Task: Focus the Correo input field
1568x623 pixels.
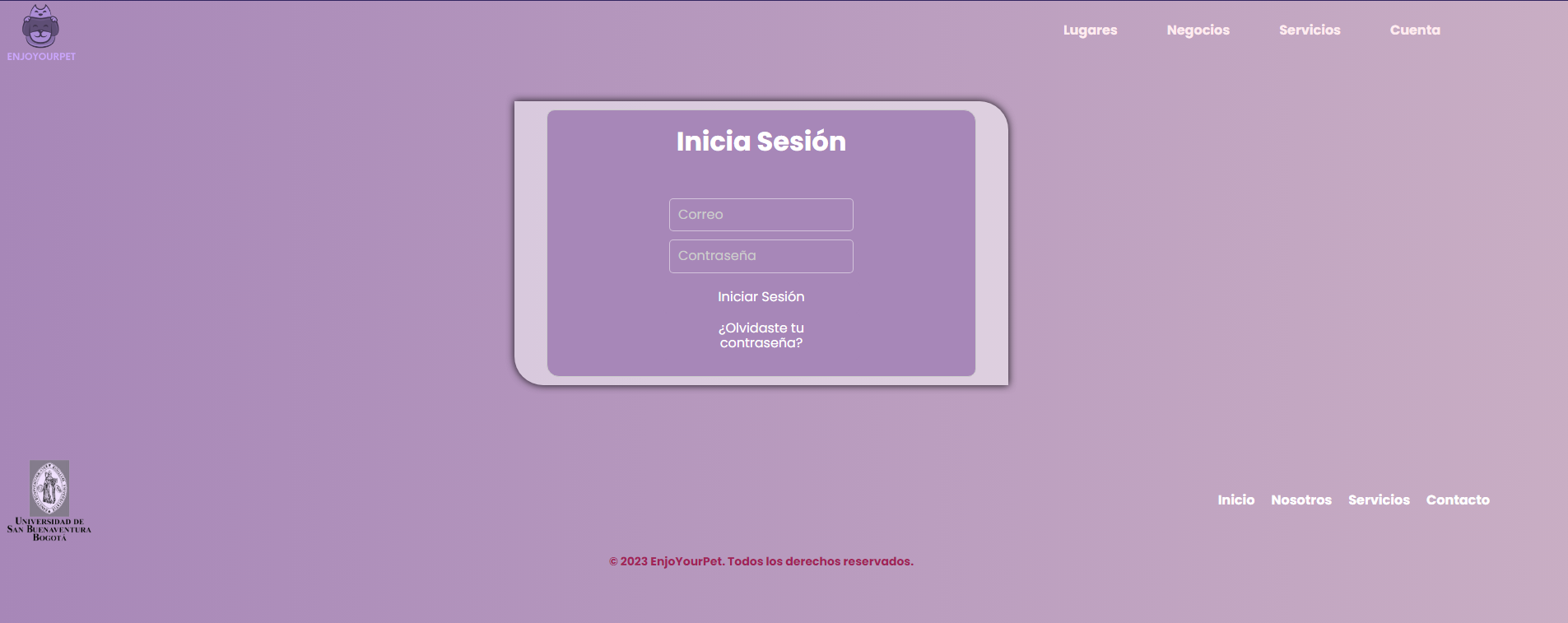Action: tap(761, 215)
